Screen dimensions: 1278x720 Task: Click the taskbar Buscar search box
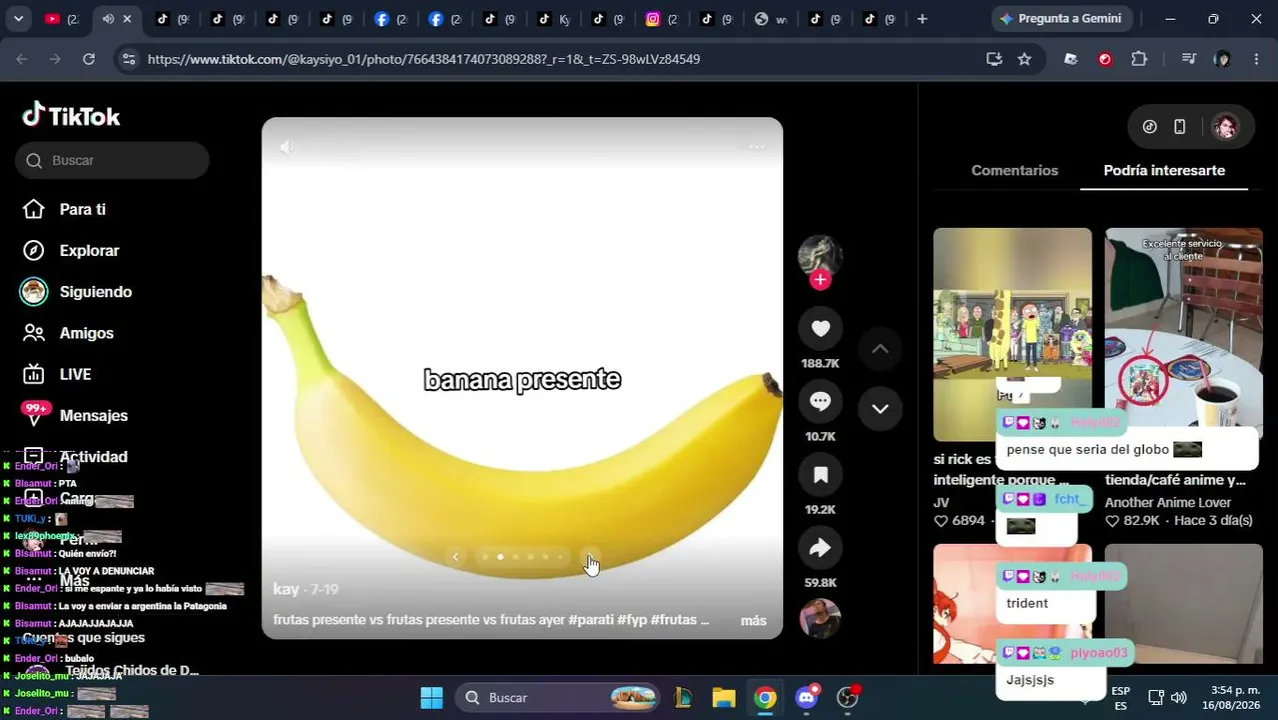coord(559,698)
